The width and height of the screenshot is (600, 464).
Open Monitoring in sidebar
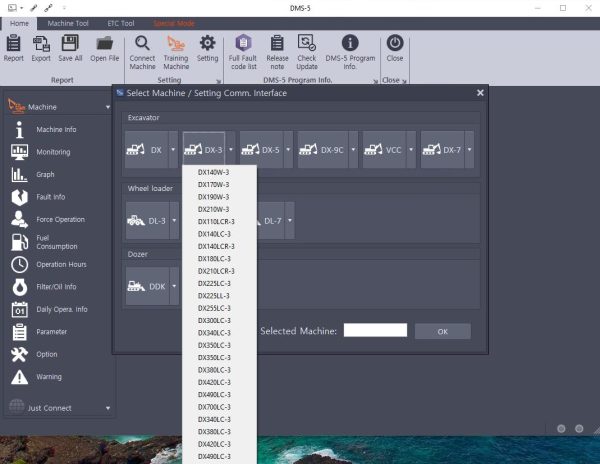tap(53, 152)
